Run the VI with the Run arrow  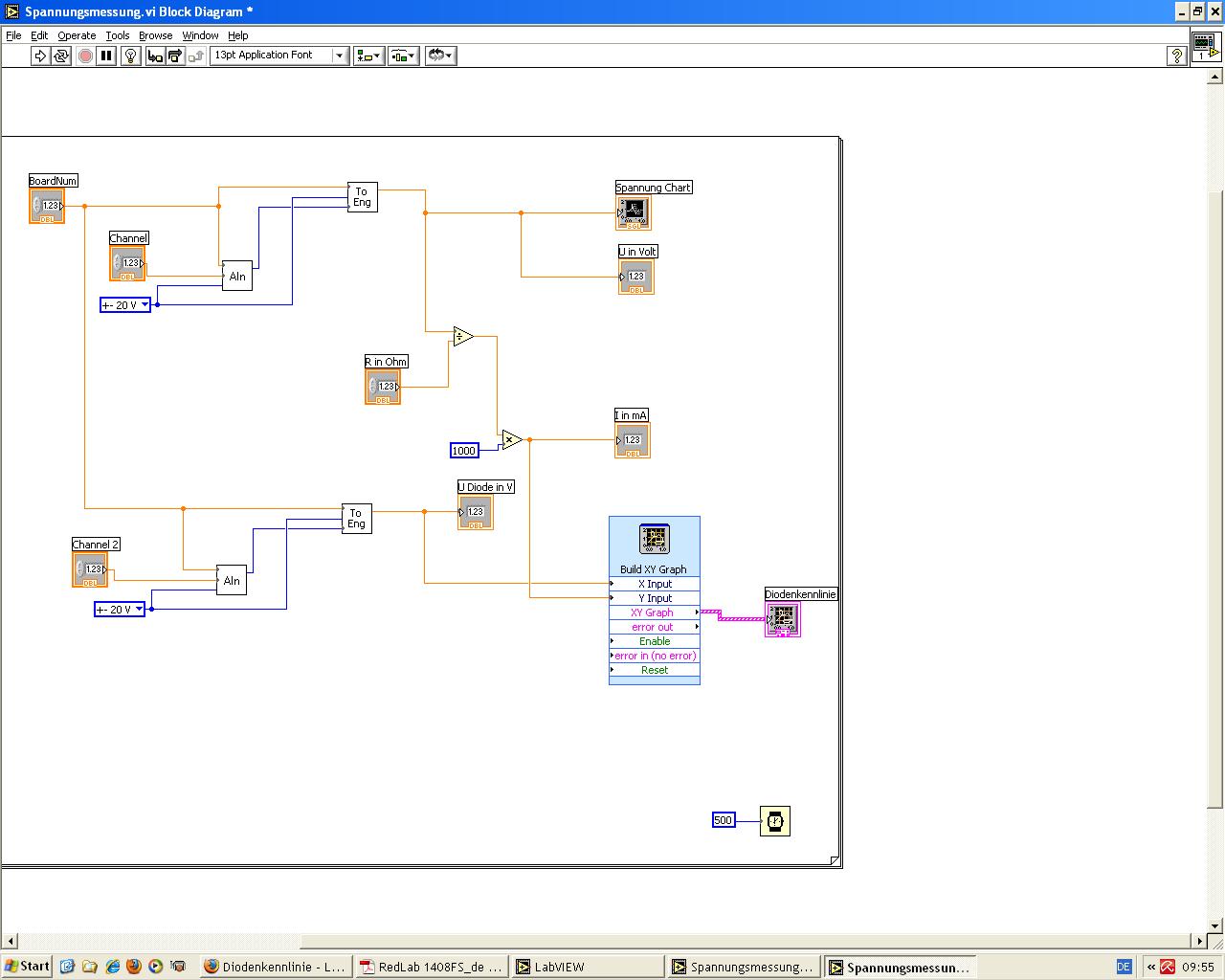tap(40, 56)
